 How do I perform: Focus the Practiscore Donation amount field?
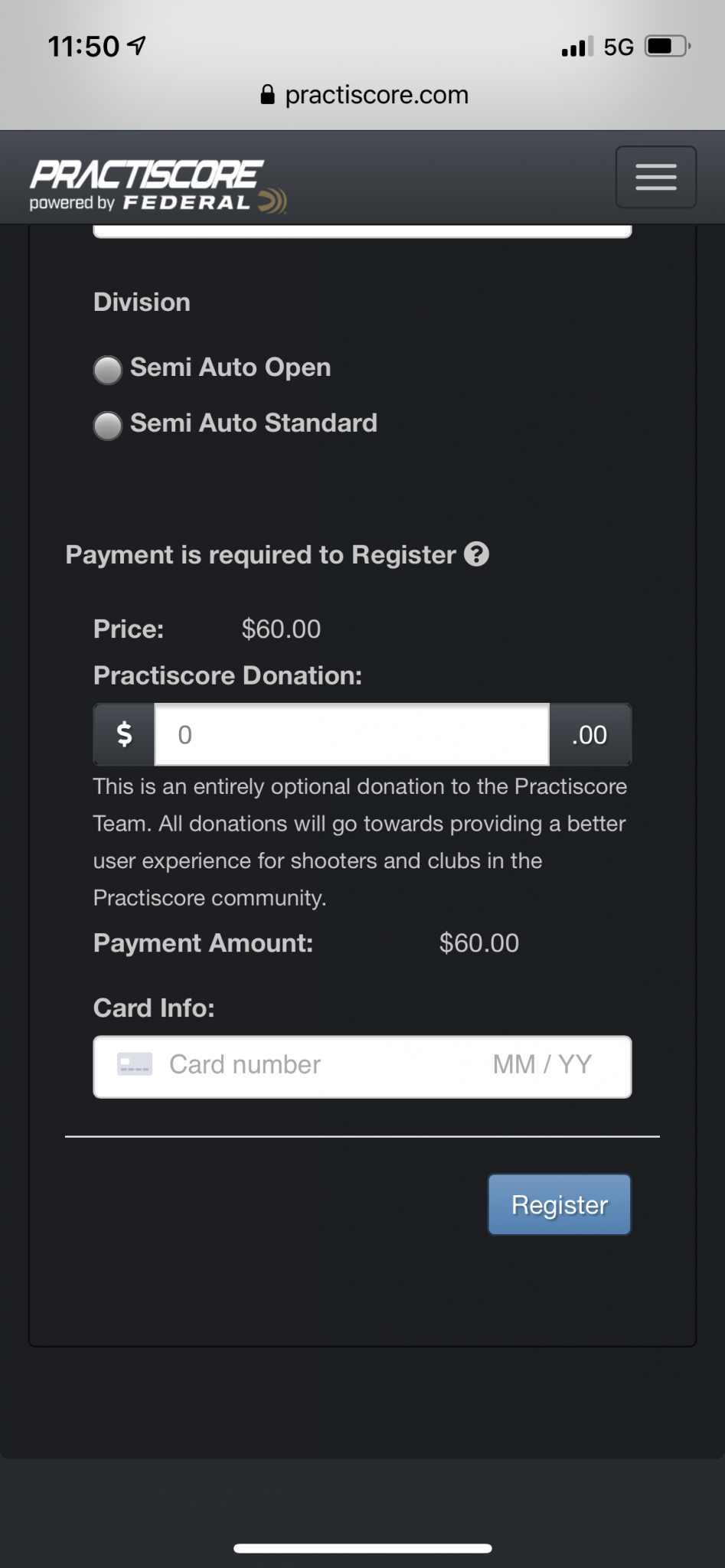pos(352,734)
